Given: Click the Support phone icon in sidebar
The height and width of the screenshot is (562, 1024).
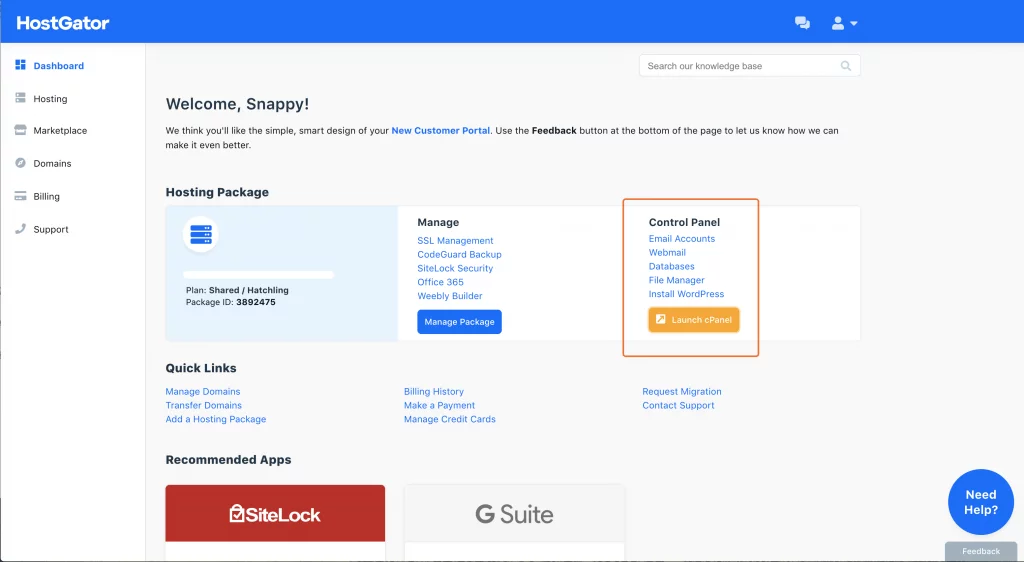Looking at the screenshot, I should 20,228.
